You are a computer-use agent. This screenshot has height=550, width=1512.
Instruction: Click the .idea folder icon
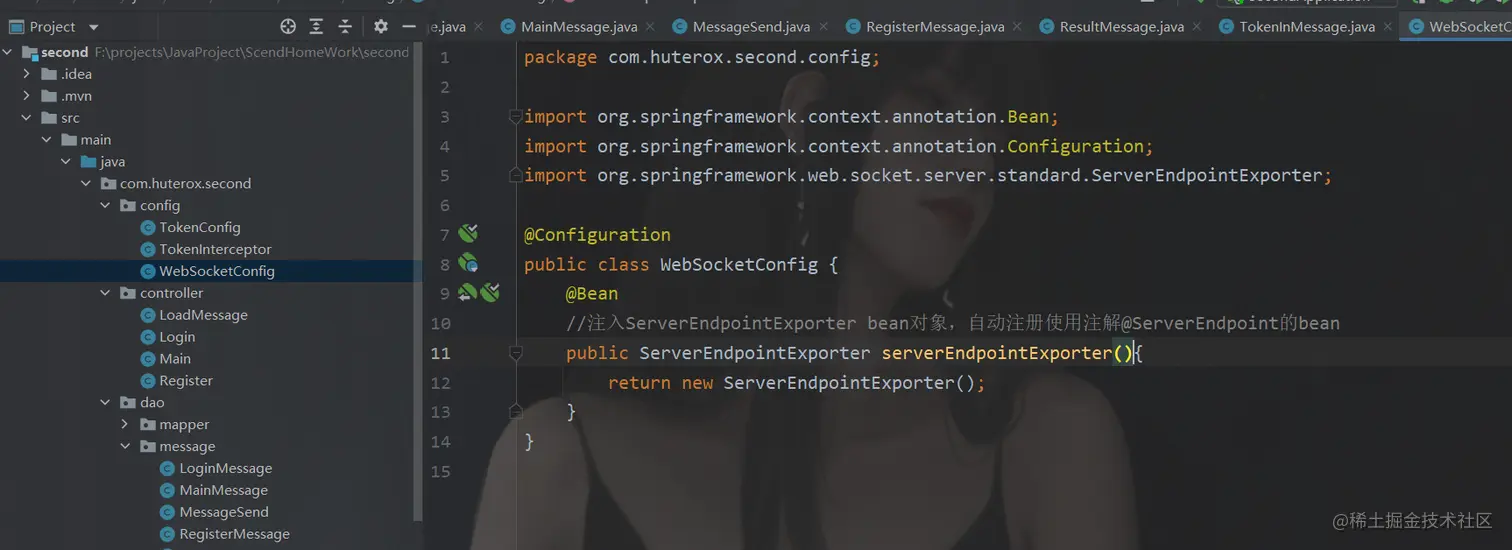[49, 74]
